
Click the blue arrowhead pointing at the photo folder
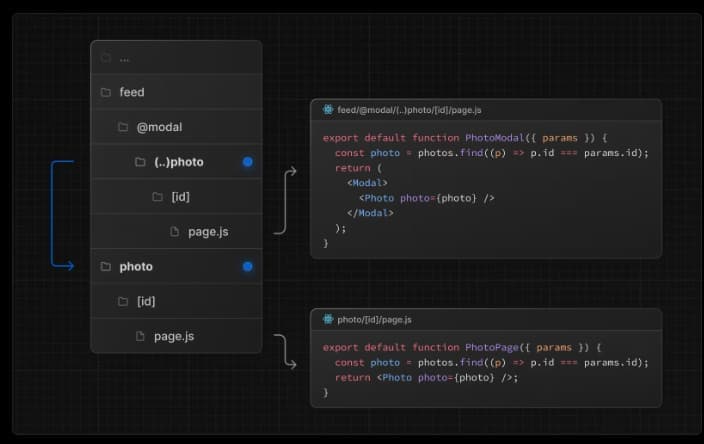click(70, 266)
